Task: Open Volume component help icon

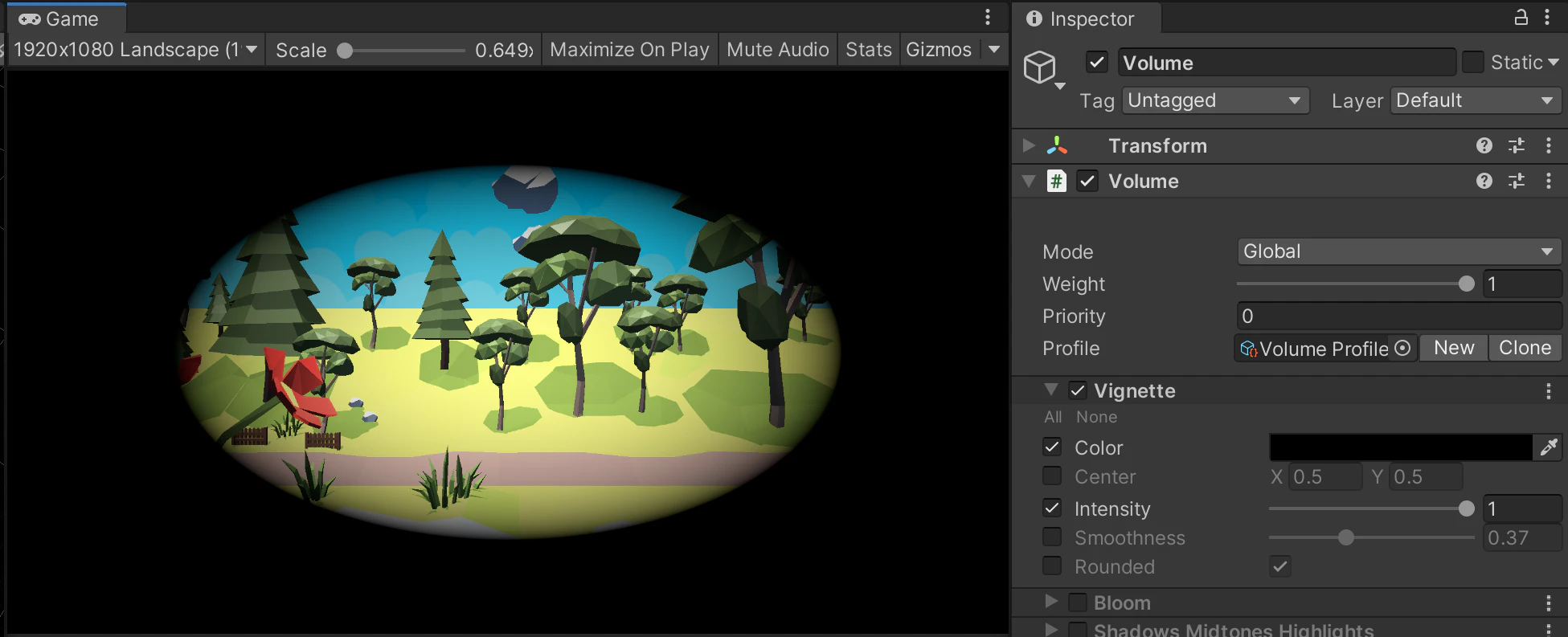Action: pyautogui.click(x=1484, y=181)
